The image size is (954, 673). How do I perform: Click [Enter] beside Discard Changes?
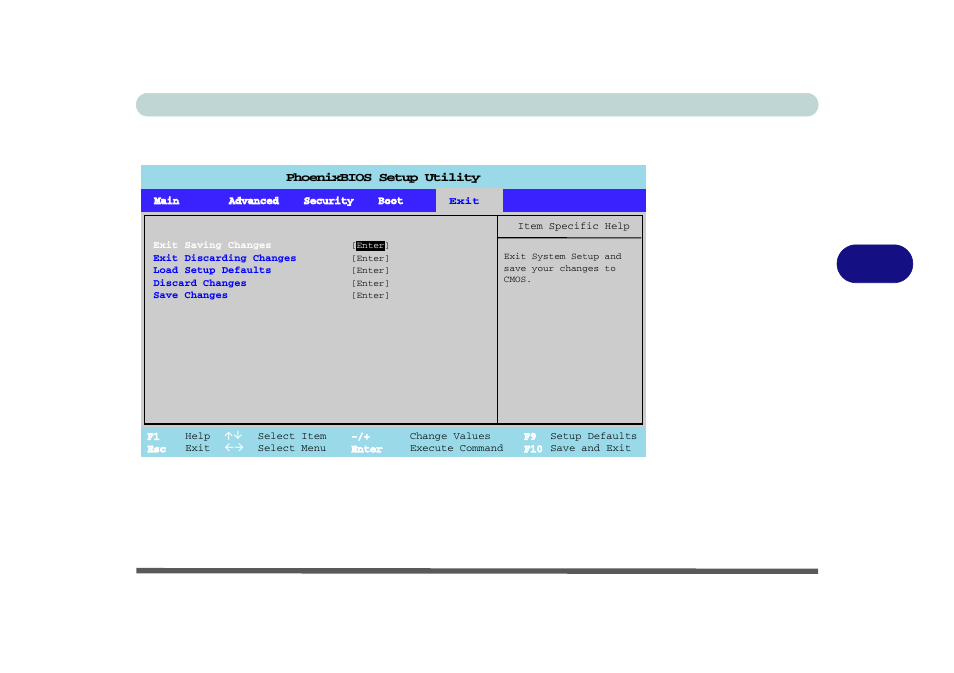pos(370,283)
